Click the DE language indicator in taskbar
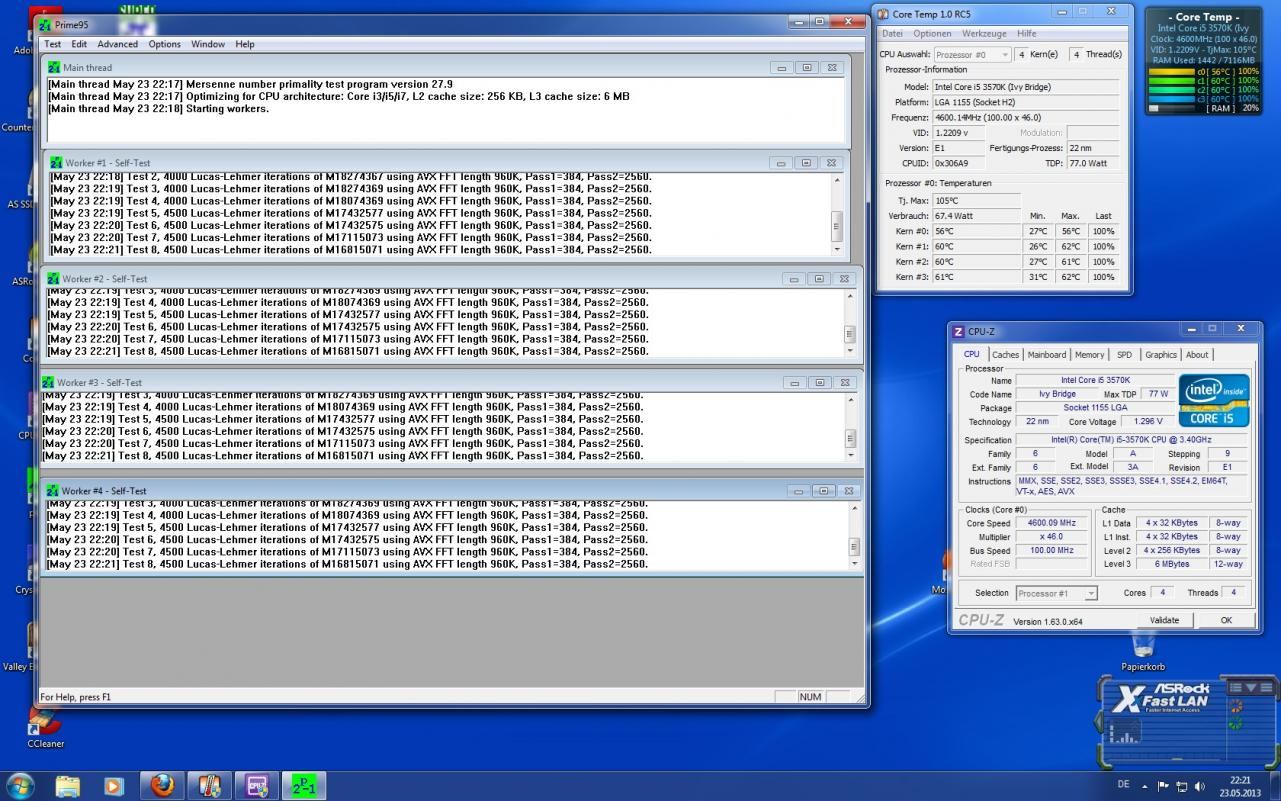Screen dimensions: 1281x801 (x=1123, y=785)
